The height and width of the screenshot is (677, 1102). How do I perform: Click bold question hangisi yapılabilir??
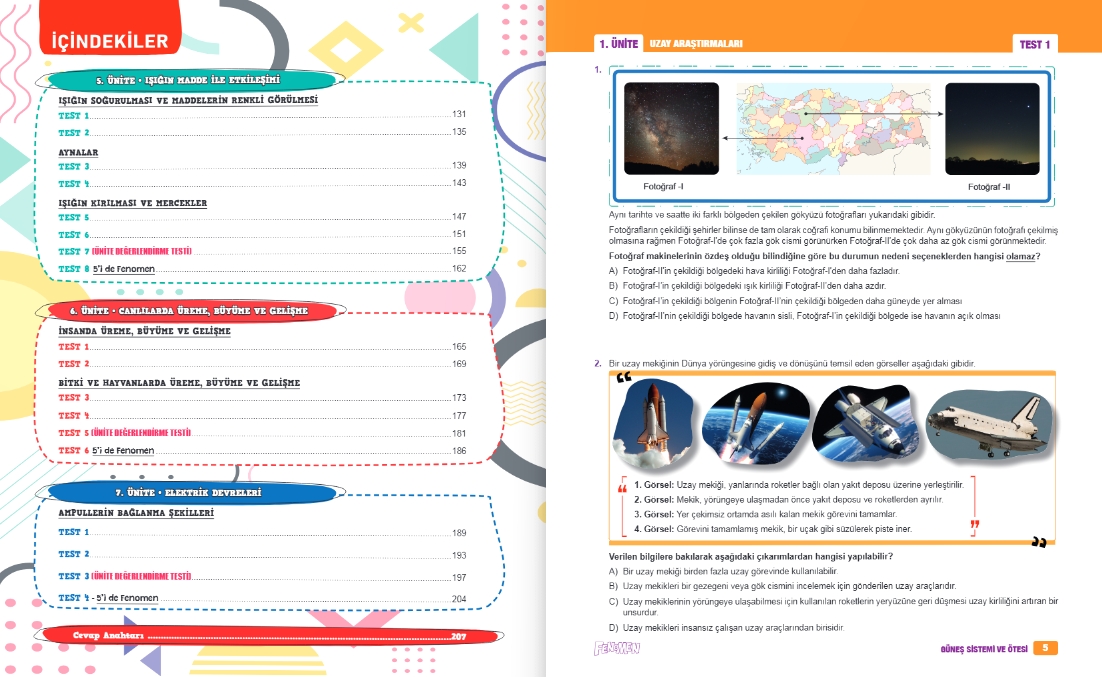coord(751,556)
